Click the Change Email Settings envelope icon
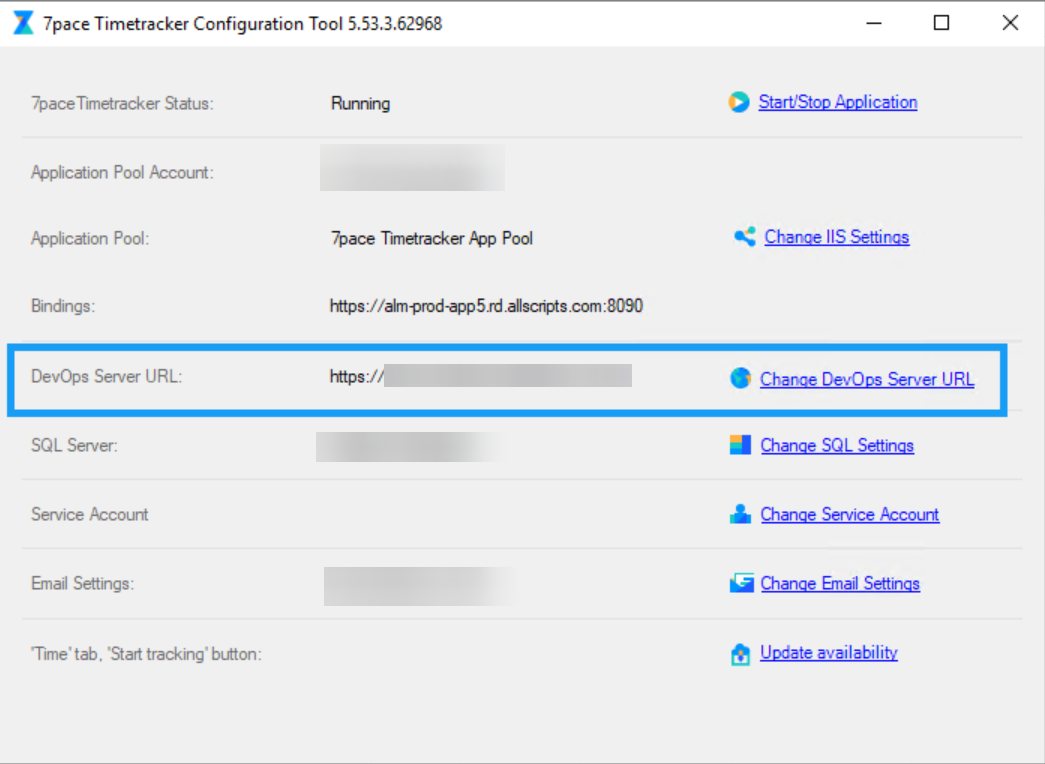Viewport: 1045px width, 764px height. [741, 583]
